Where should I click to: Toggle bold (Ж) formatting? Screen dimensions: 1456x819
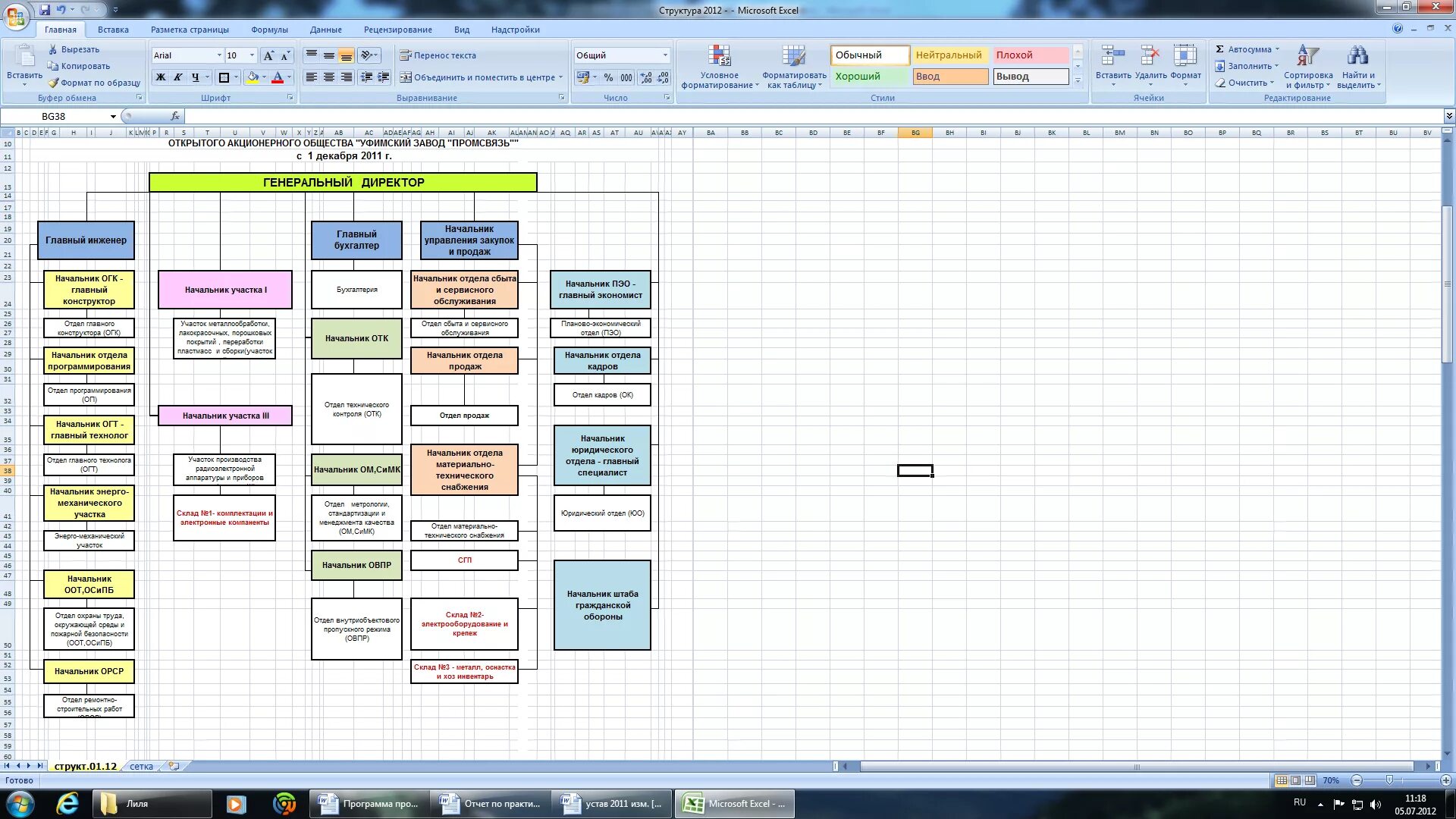161,77
